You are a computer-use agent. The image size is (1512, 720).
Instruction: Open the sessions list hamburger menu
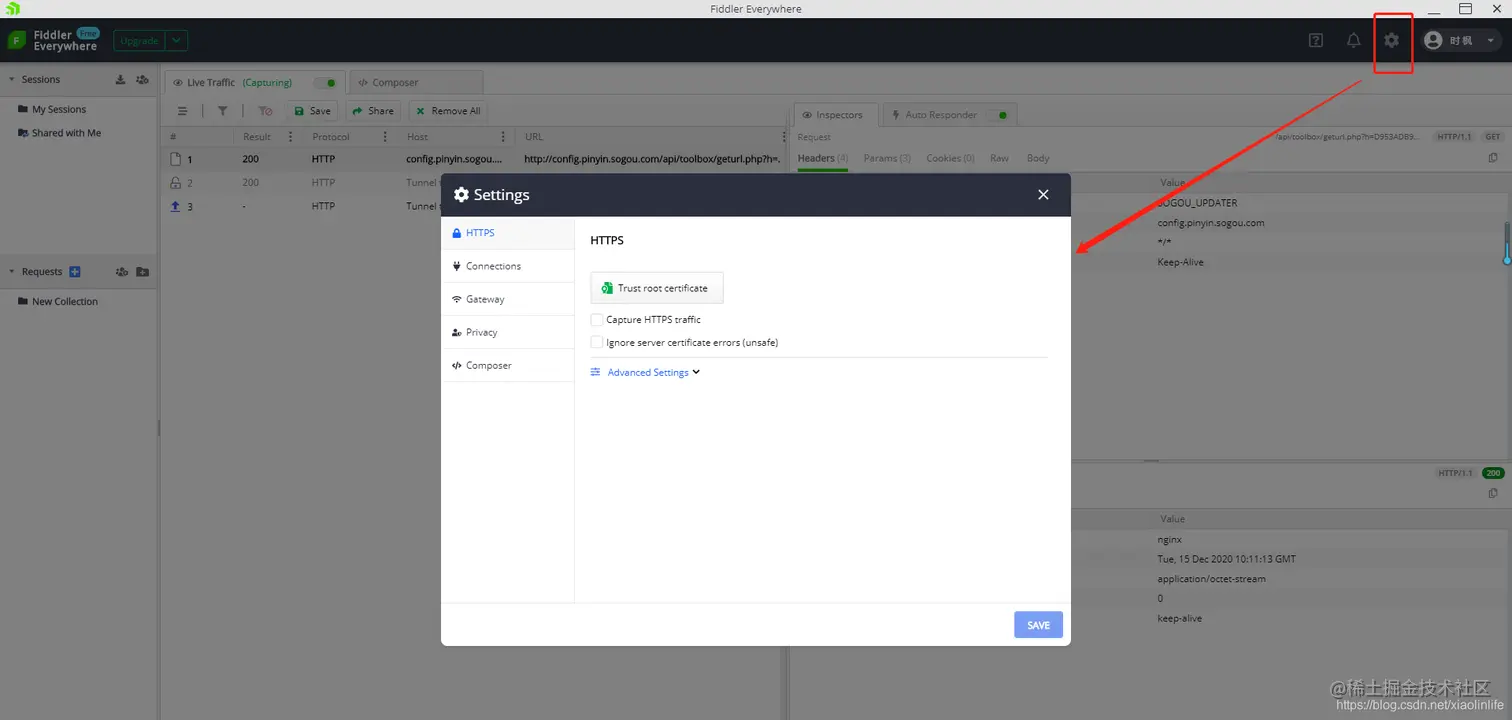tap(182, 111)
